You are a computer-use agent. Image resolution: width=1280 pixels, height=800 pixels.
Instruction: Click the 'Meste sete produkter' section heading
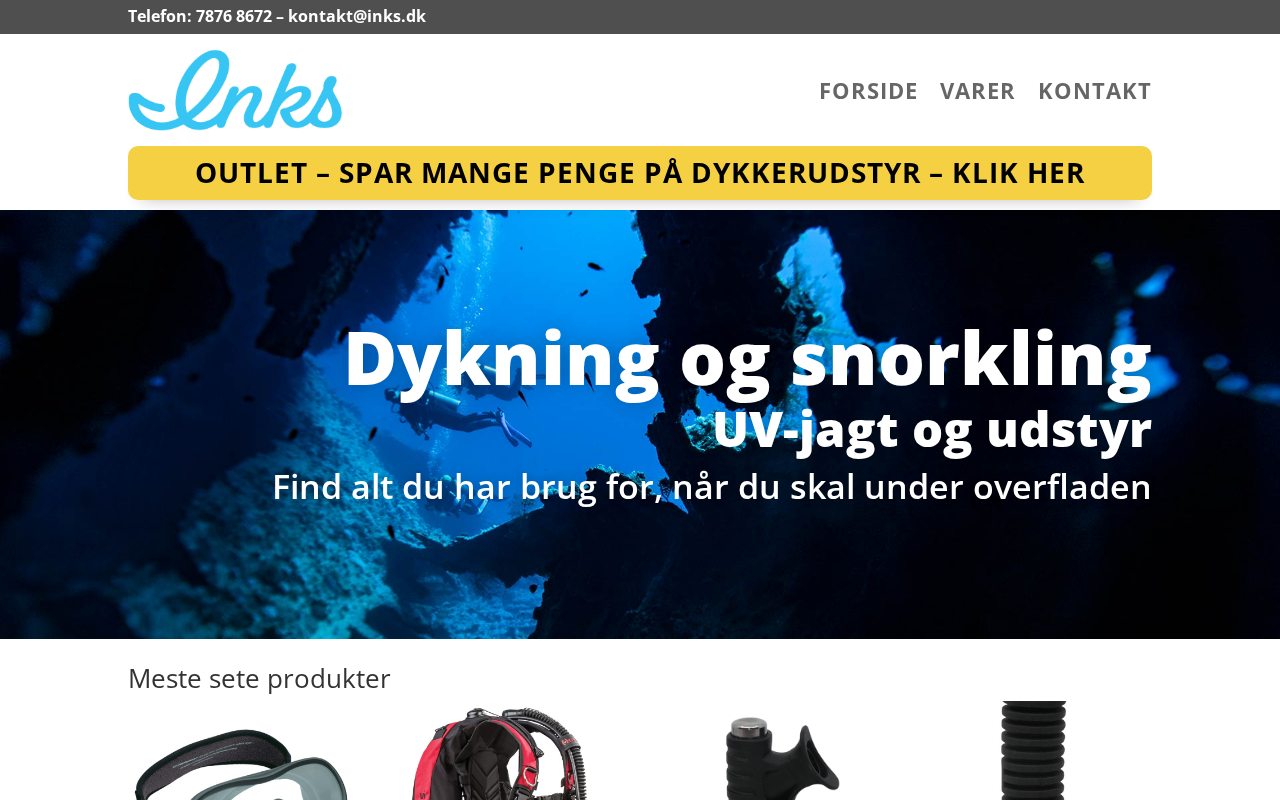[x=259, y=678]
